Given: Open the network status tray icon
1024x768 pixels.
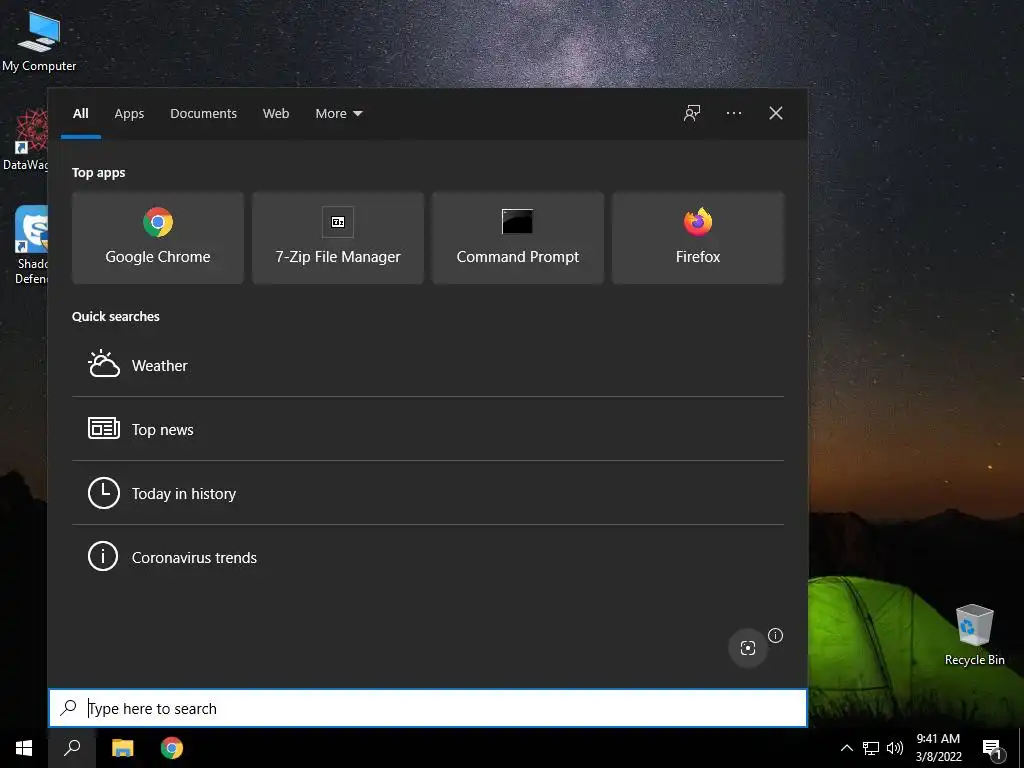Looking at the screenshot, I should pos(871,748).
